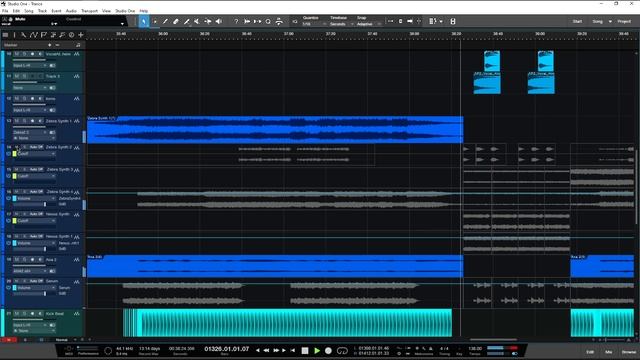The image size is (640, 360).
Task: Click the marker track flag icon
Action: click(x=43, y=35)
